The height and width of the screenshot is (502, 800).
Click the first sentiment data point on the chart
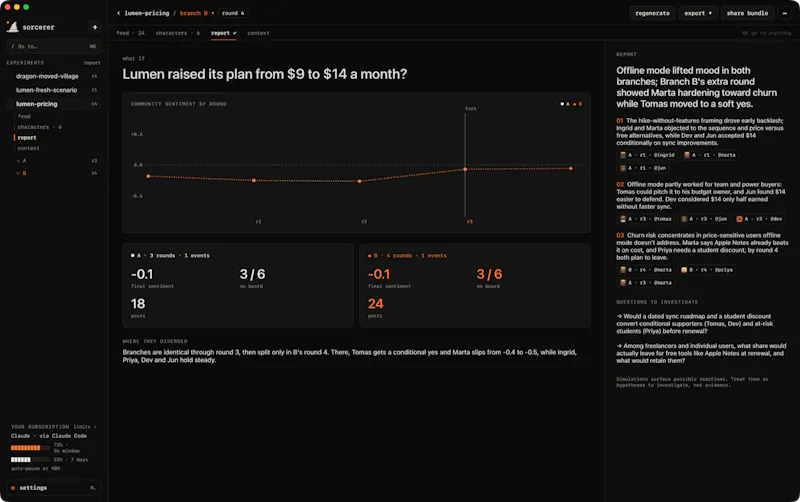tap(148, 176)
